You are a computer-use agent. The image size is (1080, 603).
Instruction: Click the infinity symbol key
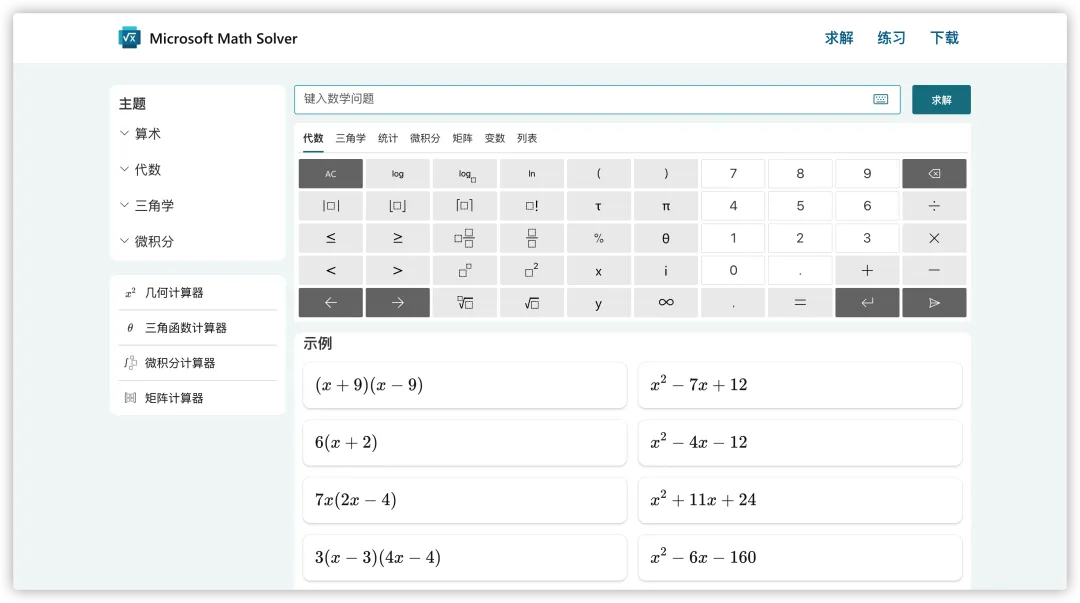point(666,303)
